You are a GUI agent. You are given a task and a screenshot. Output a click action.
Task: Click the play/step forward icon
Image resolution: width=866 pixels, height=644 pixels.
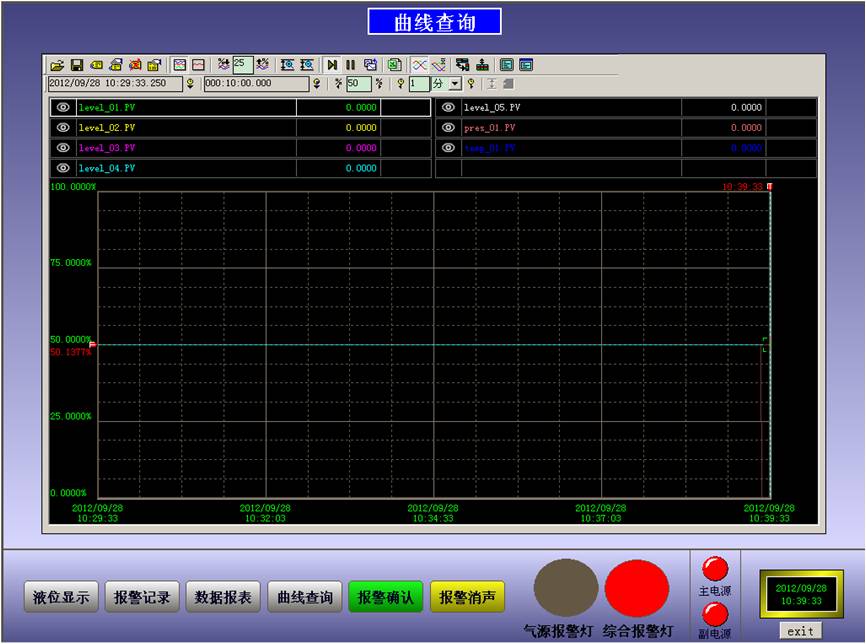332,65
